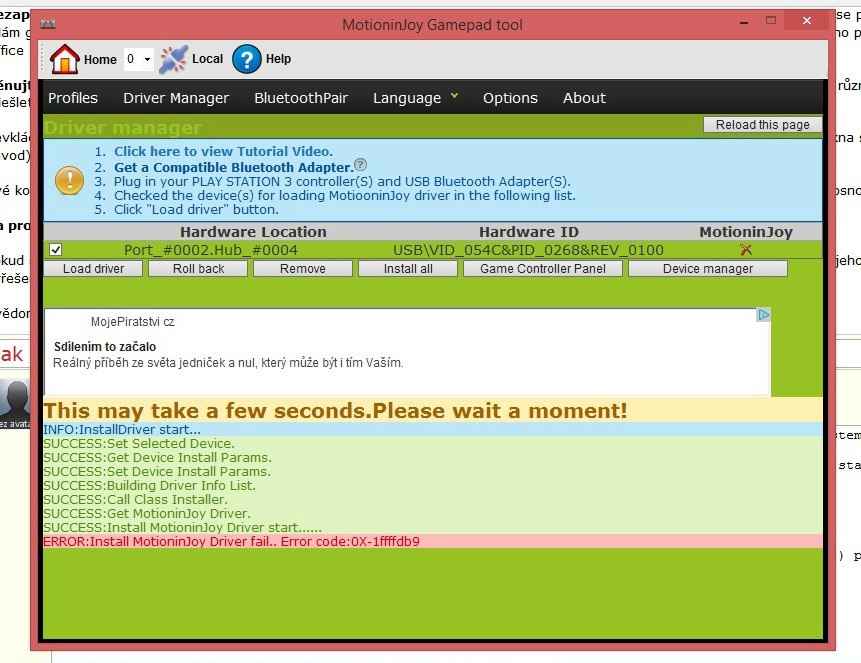The height and width of the screenshot is (663, 861).
Task: Click step 4 Checked the device(s) text
Action: (345, 196)
